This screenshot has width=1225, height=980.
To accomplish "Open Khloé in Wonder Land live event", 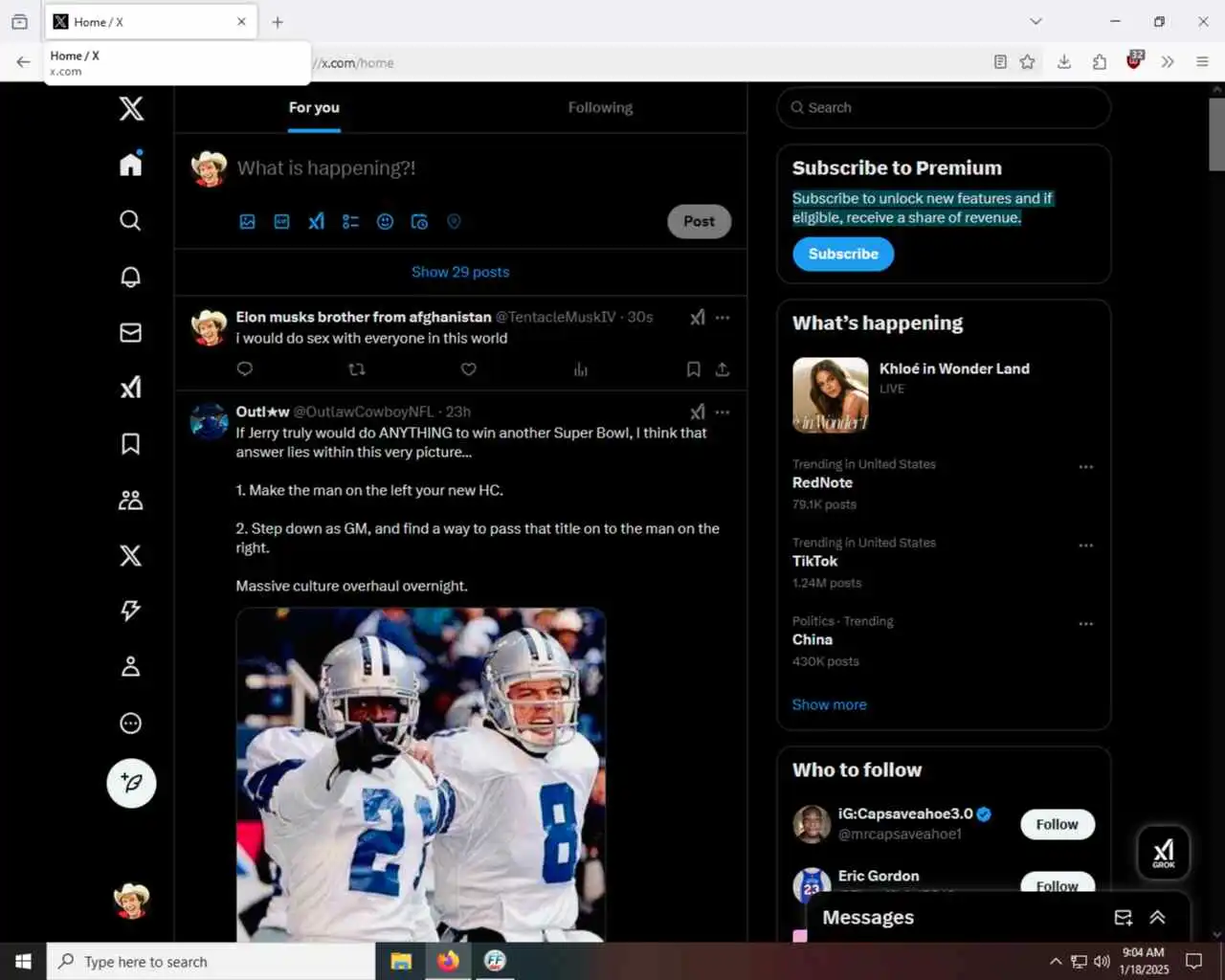I will point(944,394).
